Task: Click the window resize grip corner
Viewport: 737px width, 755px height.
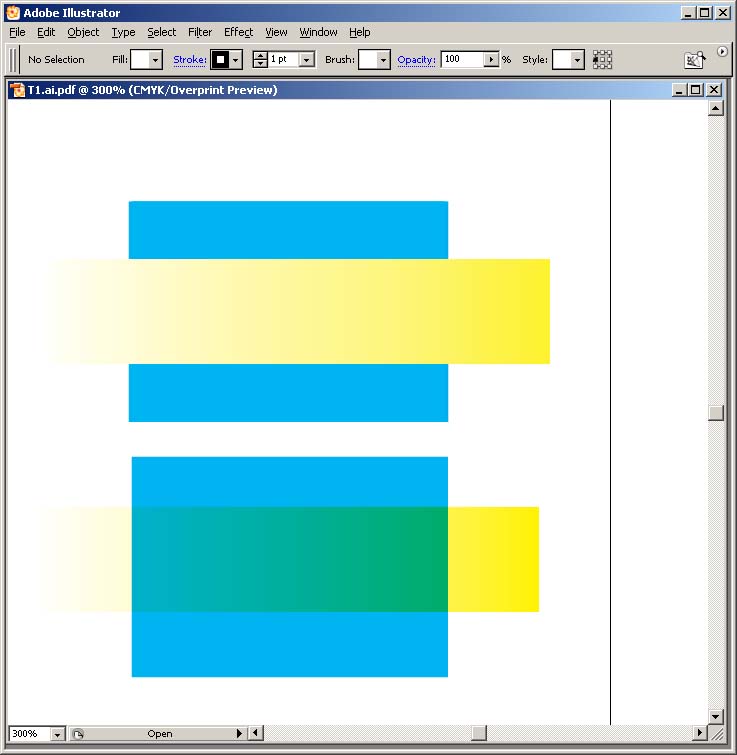Action: [x=717, y=734]
